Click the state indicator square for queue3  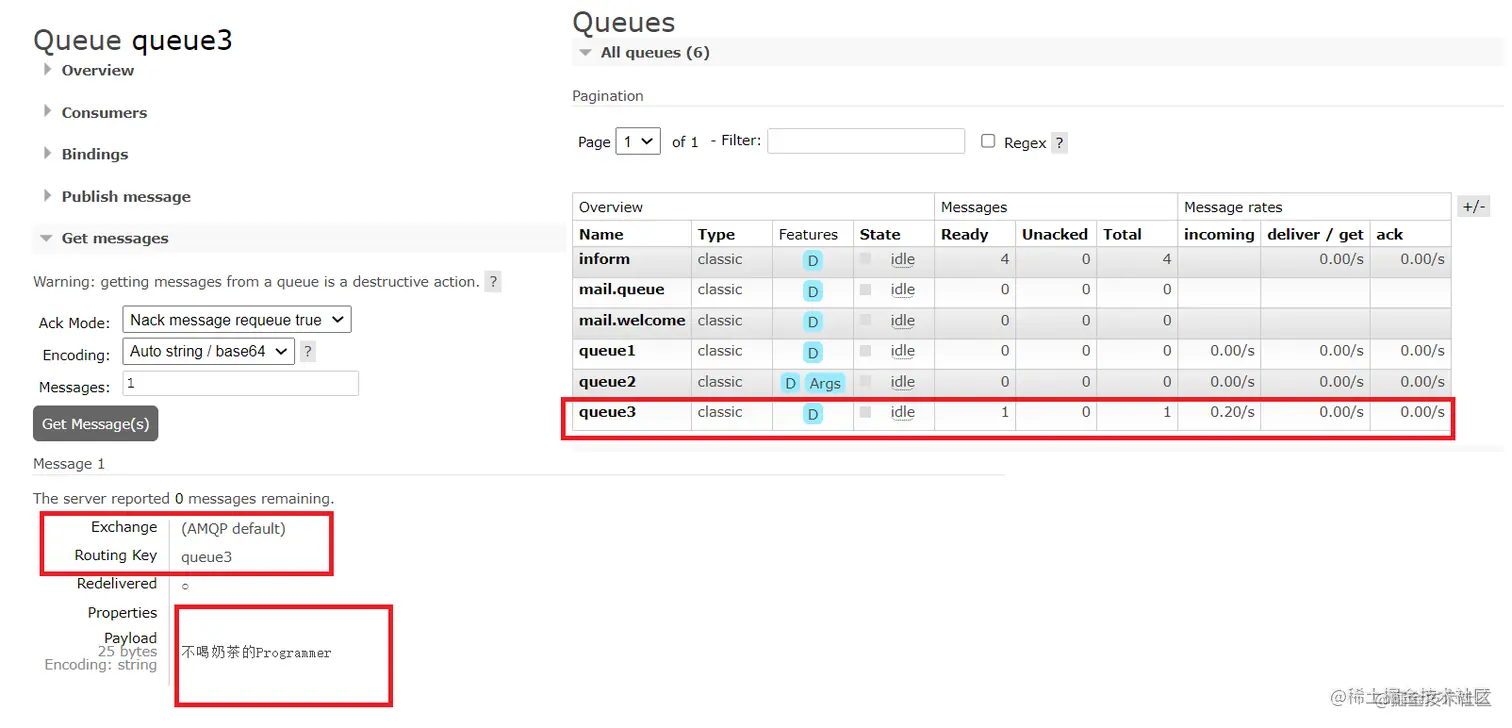866,411
